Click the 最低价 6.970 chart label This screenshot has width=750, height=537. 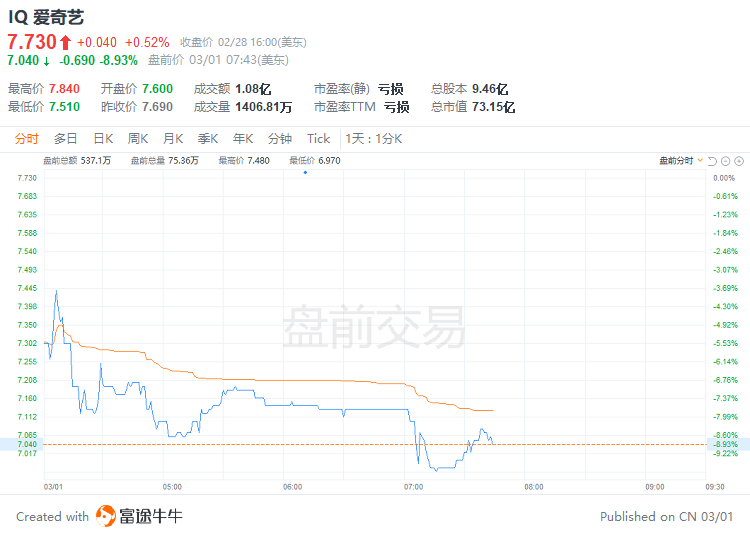[x=315, y=161]
